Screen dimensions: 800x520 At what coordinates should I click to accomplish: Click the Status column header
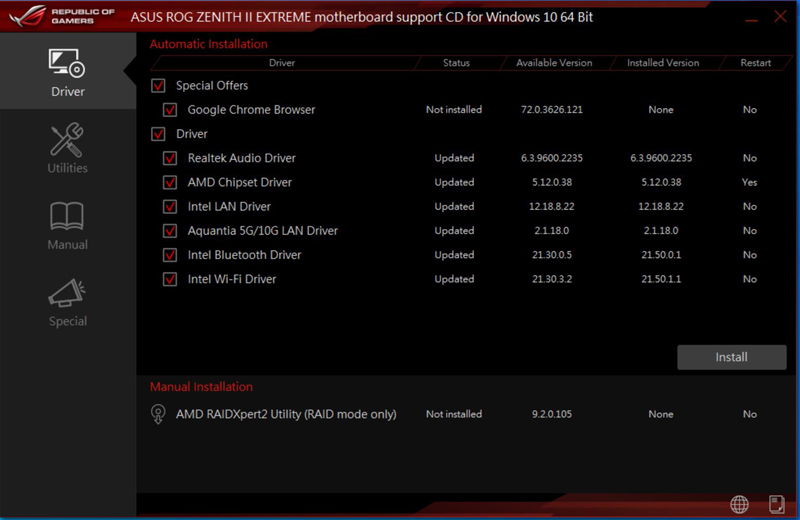456,63
